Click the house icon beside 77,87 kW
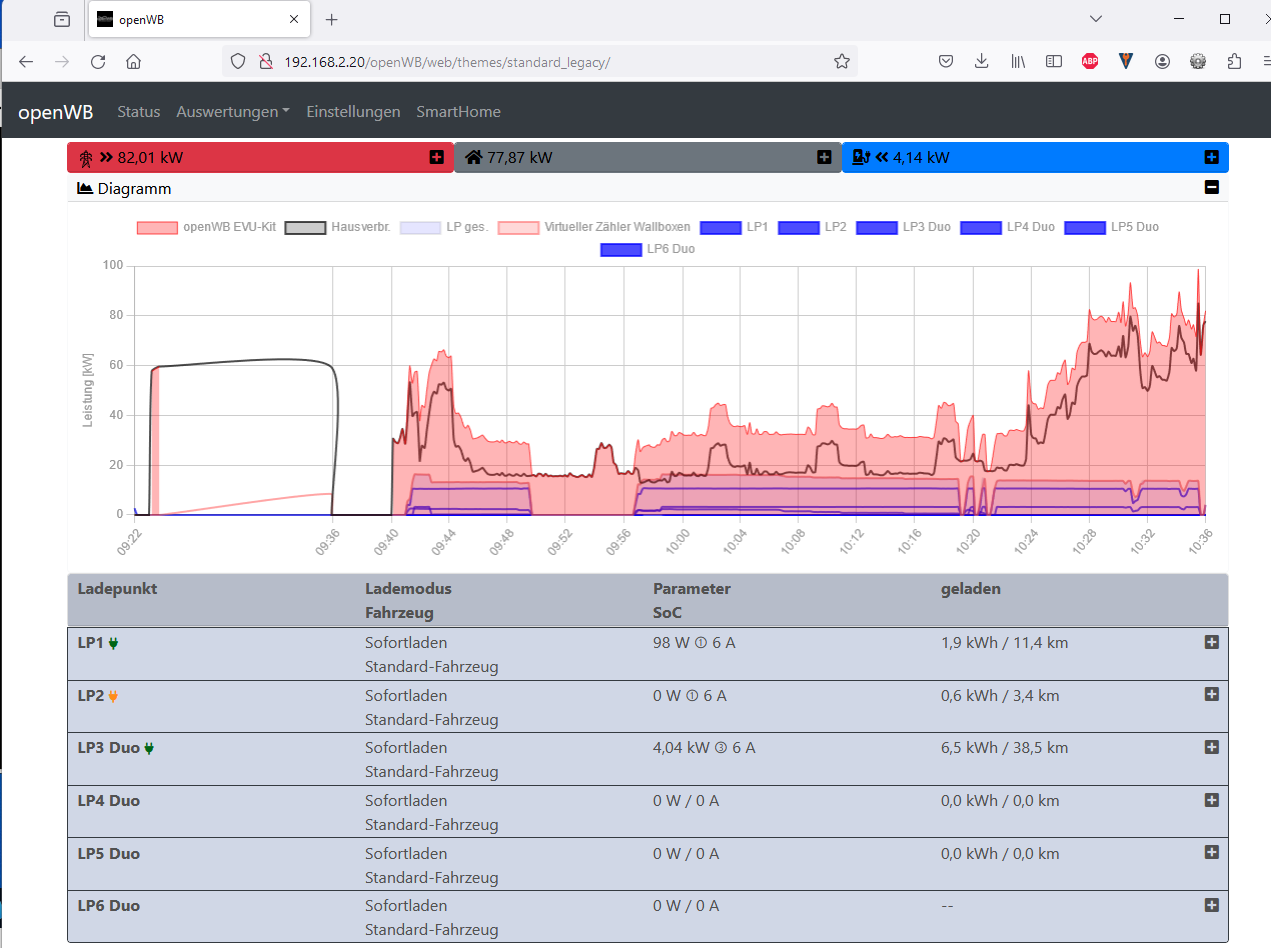Image resolution: width=1271 pixels, height=948 pixels. (474, 157)
